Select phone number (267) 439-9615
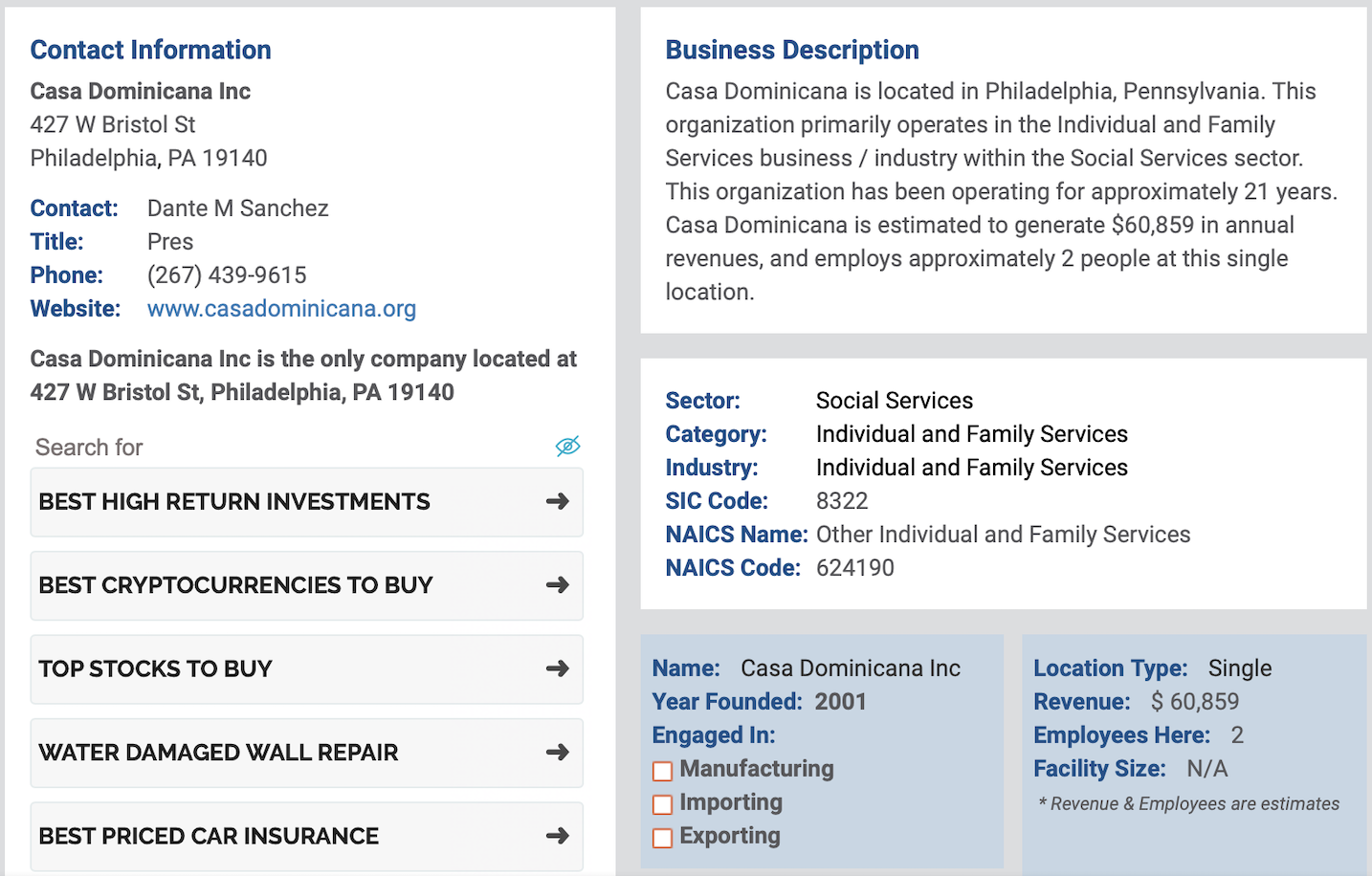This screenshot has height=876, width=1372. 227,275
